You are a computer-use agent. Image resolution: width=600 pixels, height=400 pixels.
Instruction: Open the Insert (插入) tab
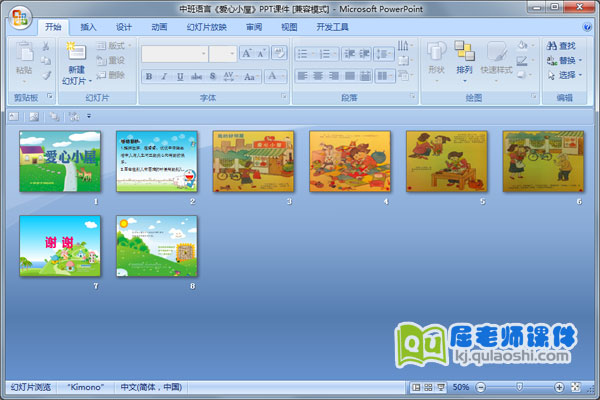[x=89, y=27]
